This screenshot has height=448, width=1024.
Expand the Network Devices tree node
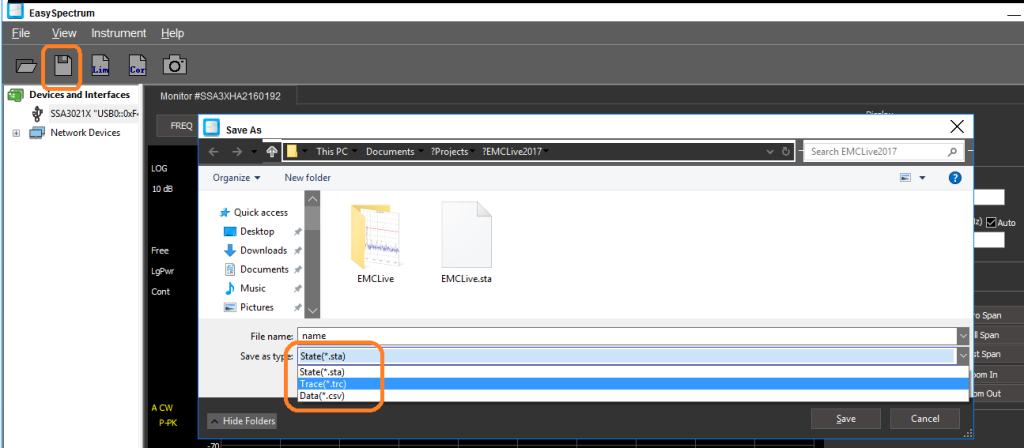click(16, 133)
